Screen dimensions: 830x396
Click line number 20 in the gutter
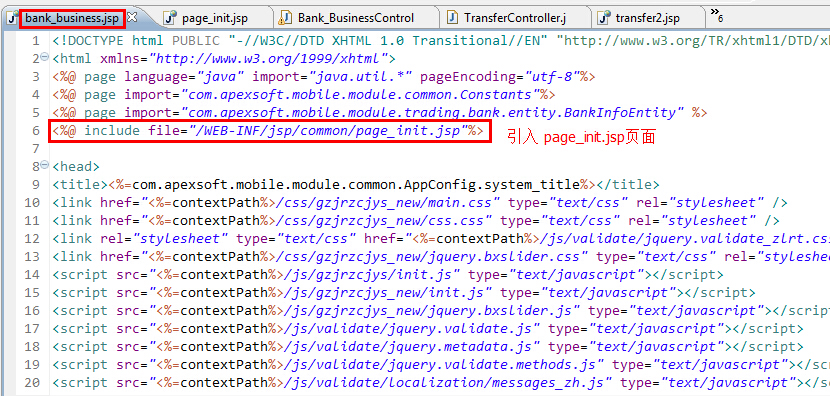coord(32,383)
